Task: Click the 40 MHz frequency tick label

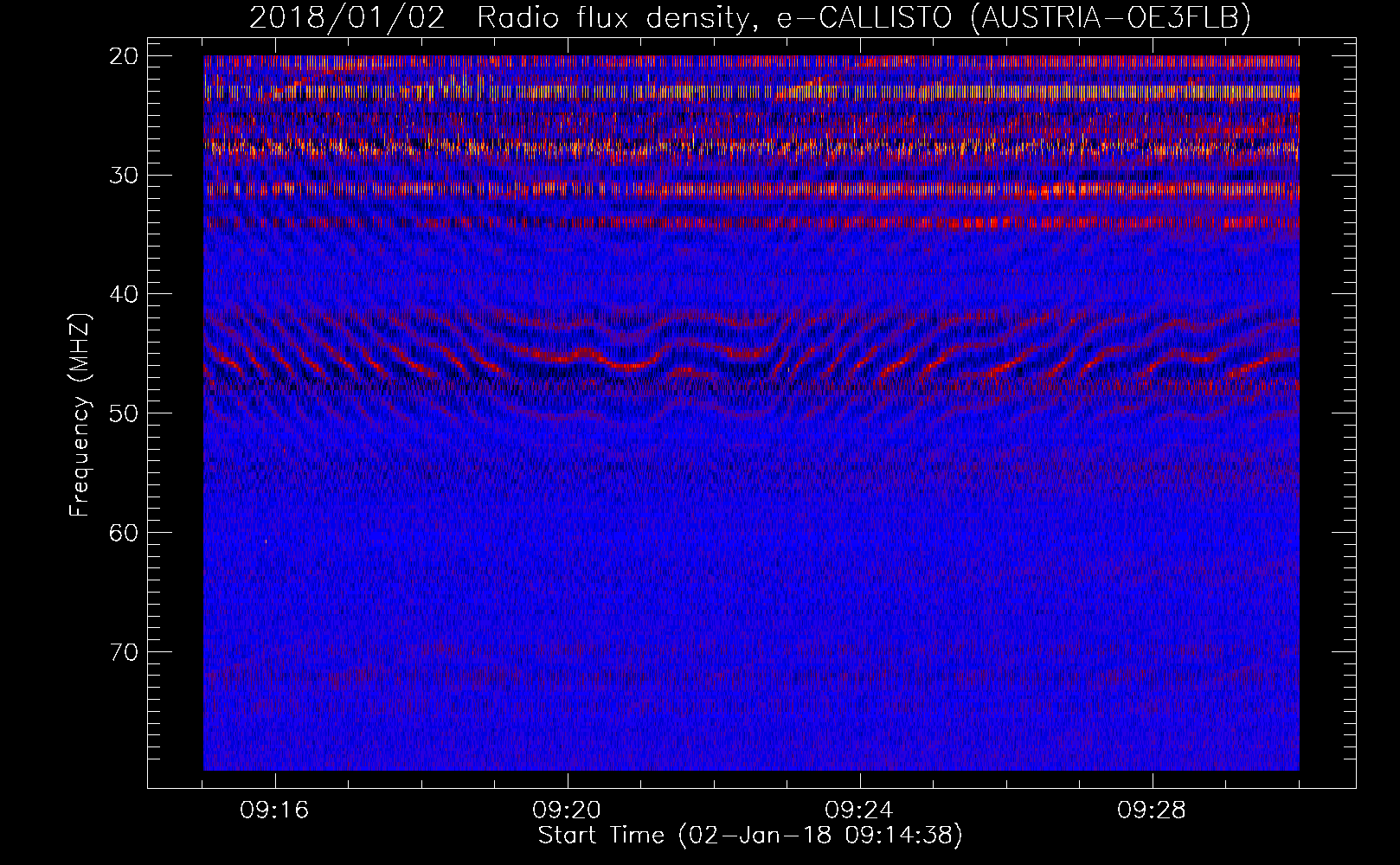Action: coord(125,294)
